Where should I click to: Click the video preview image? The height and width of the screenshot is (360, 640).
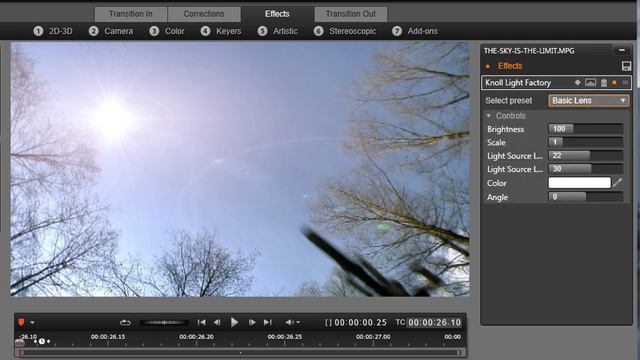(240, 169)
